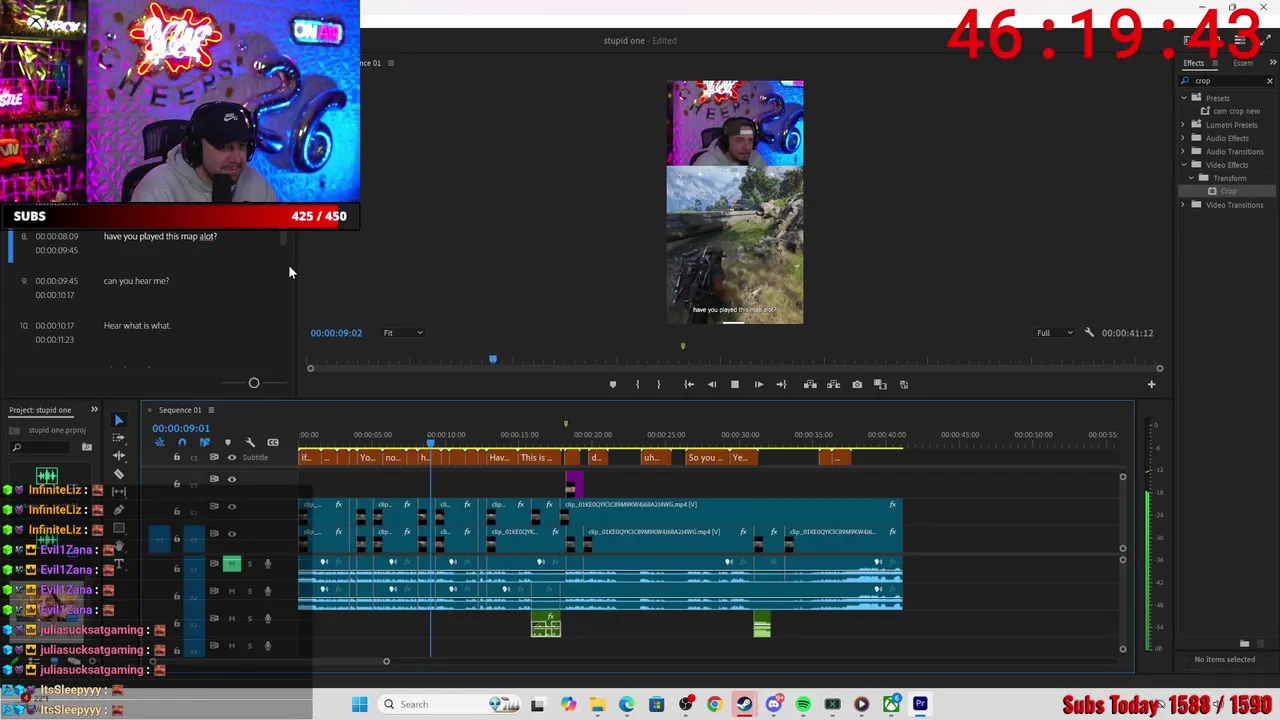Click the Add Marker icon in the timeline header
The height and width of the screenshot is (720, 1280).
[x=227, y=442]
